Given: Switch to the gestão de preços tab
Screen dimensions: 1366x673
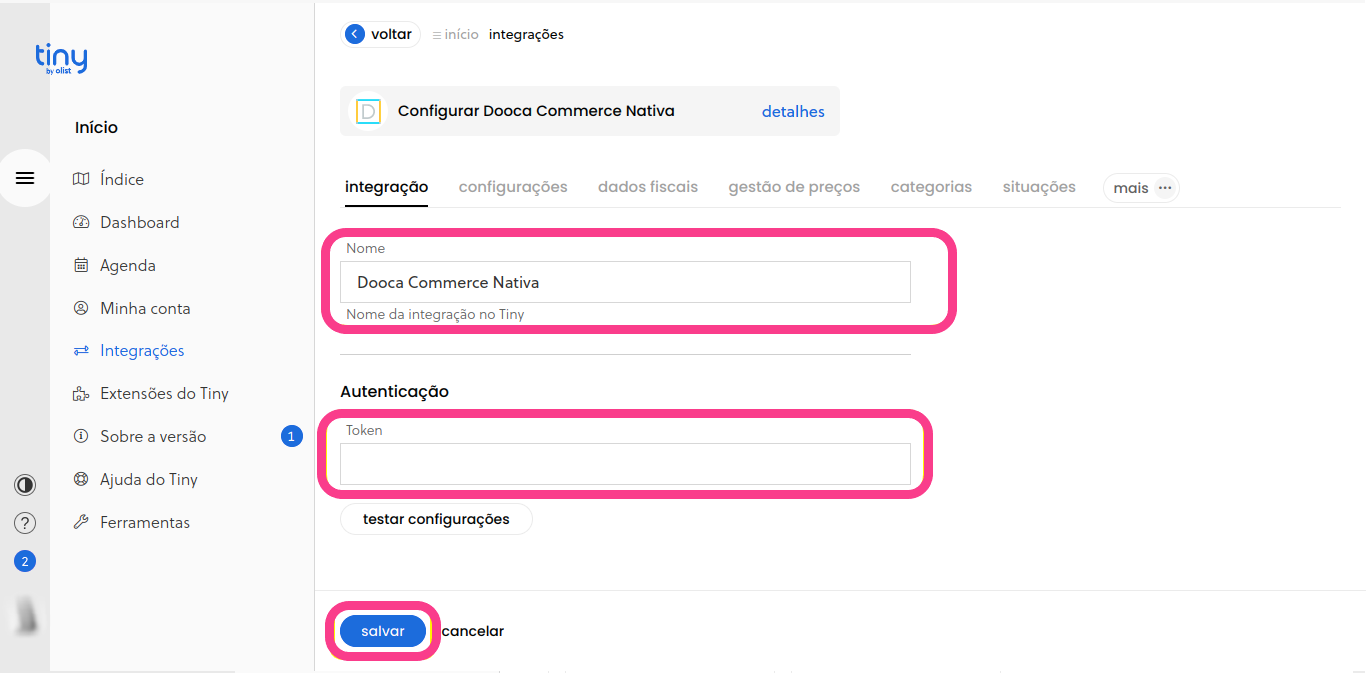Looking at the screenshot, I should coord(794,187).
